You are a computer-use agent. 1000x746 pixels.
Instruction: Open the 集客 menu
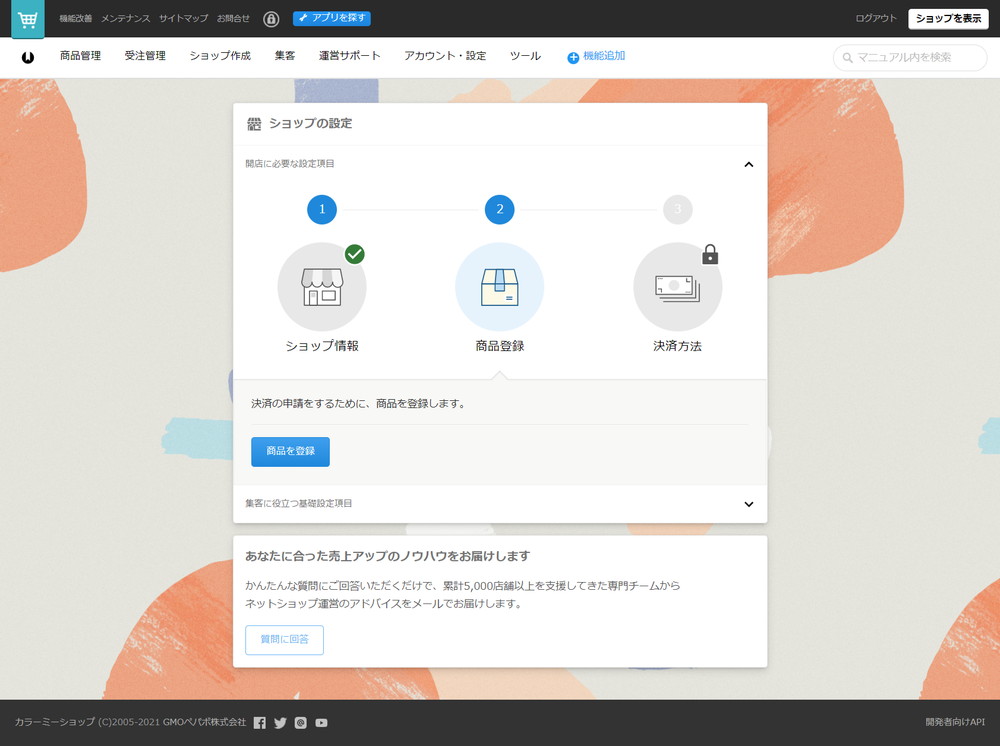[285, 56]
